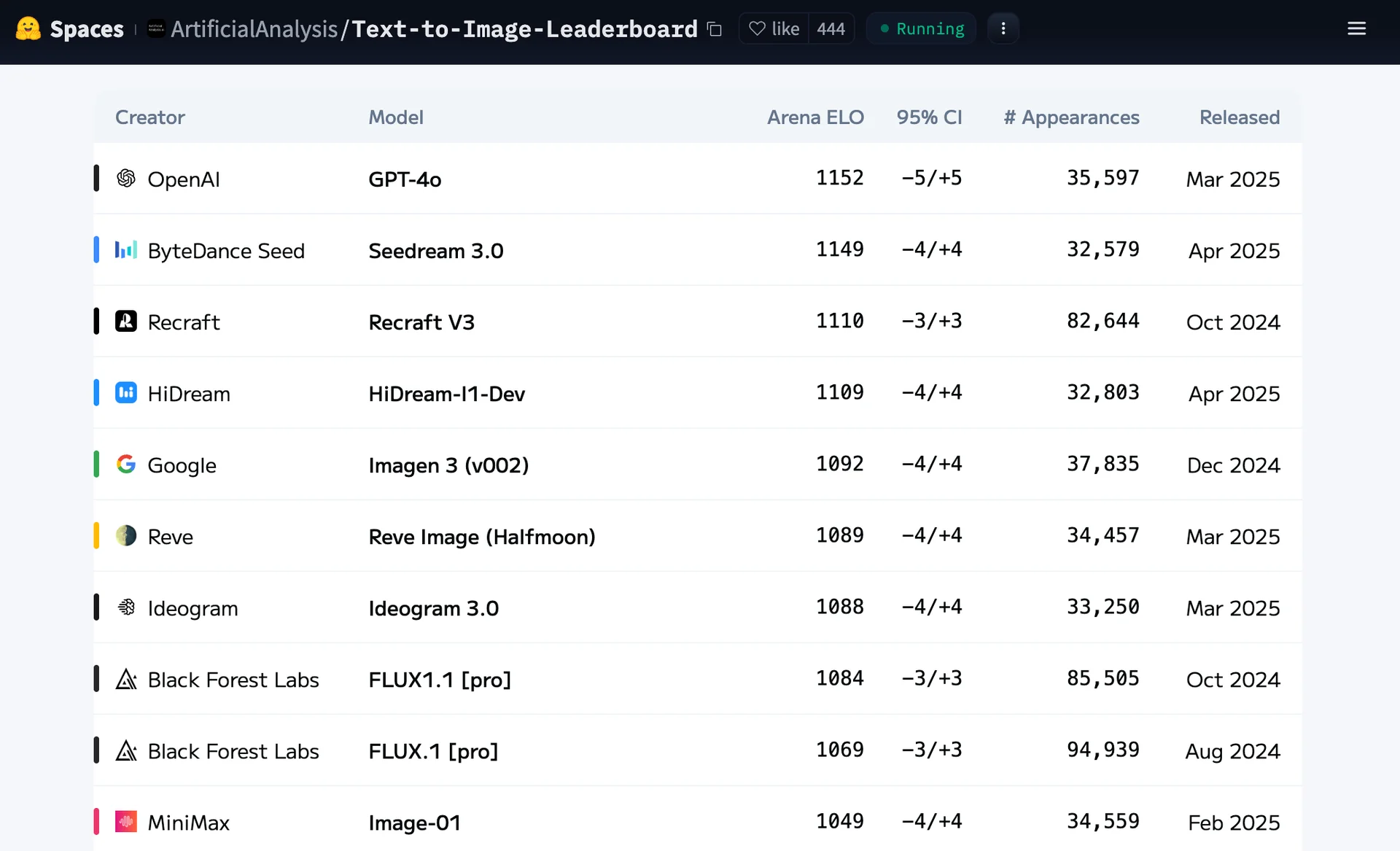The image size is (1400, 851).
Task: Click the Ideogram logo icon
Action: (x=126, y=607)
